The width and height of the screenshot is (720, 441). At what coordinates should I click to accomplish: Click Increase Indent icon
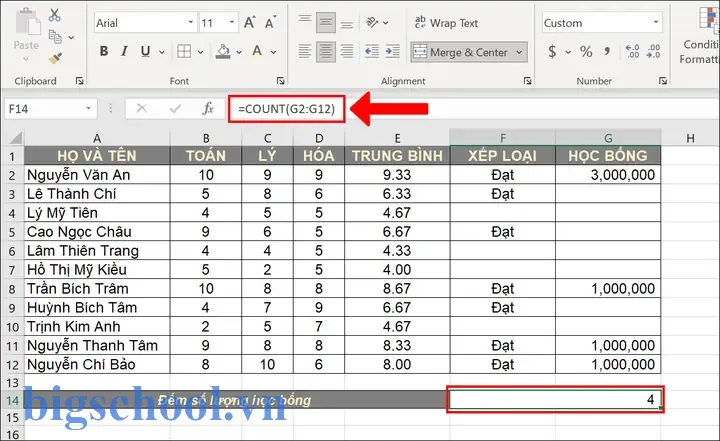coord(393,51)
